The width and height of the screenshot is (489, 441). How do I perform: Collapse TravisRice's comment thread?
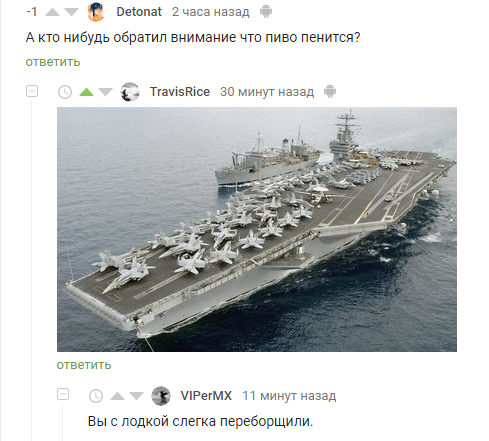click(x=32, y=91)
